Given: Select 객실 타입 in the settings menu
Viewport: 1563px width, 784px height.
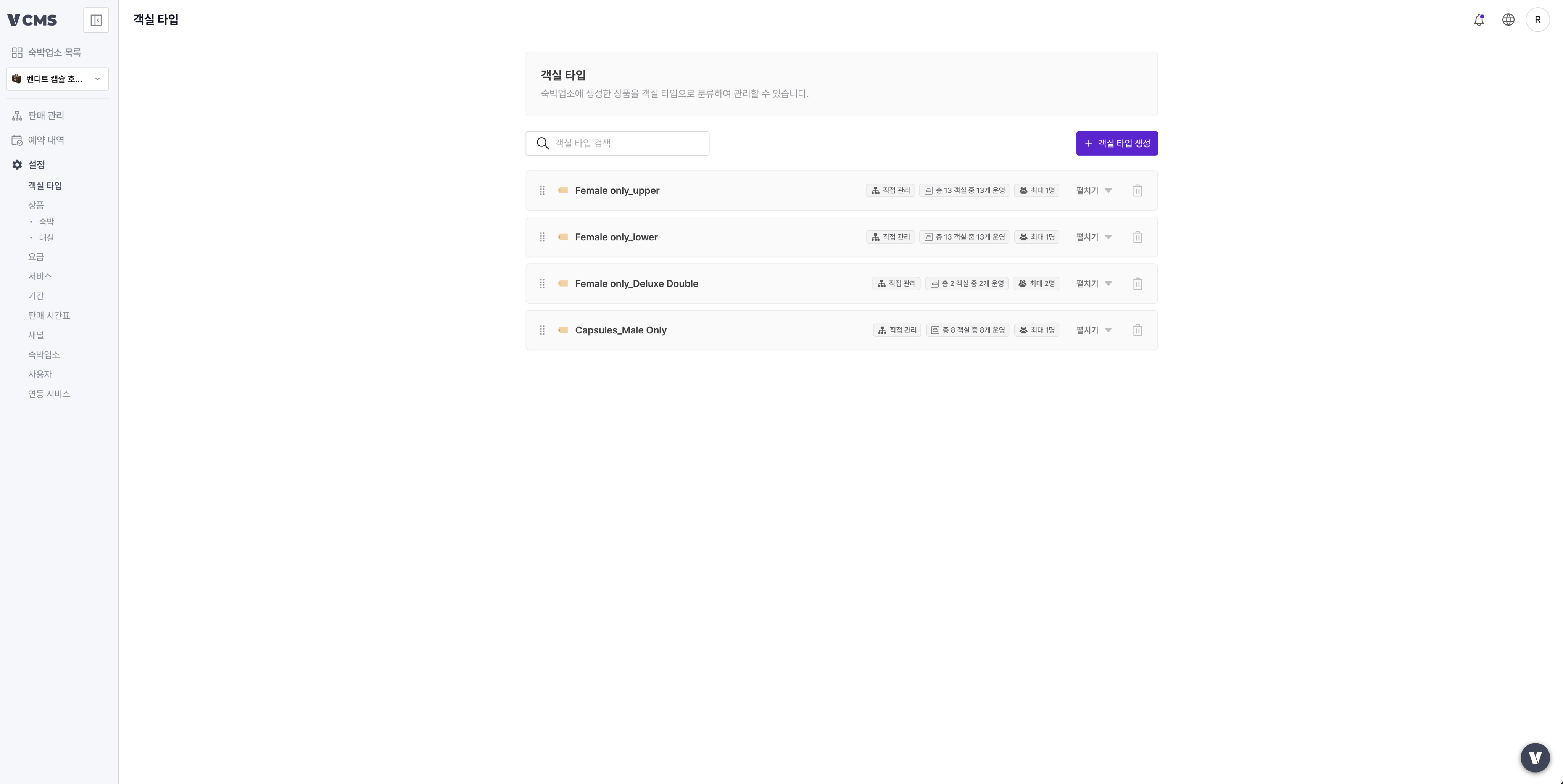Looking at the screenshot, I should click(45, 186).
